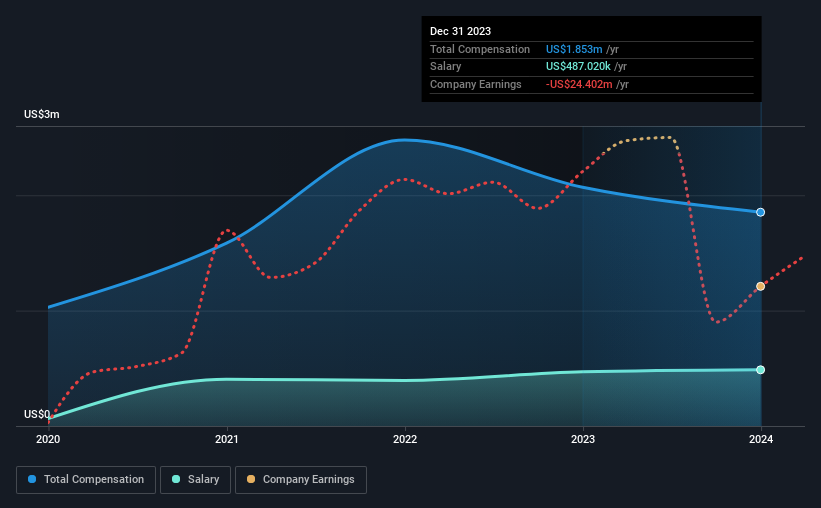The width and height of the screenshot is (821, 508).
Task: Toggle the Company Earnings legend button
Action: [301, 480]
